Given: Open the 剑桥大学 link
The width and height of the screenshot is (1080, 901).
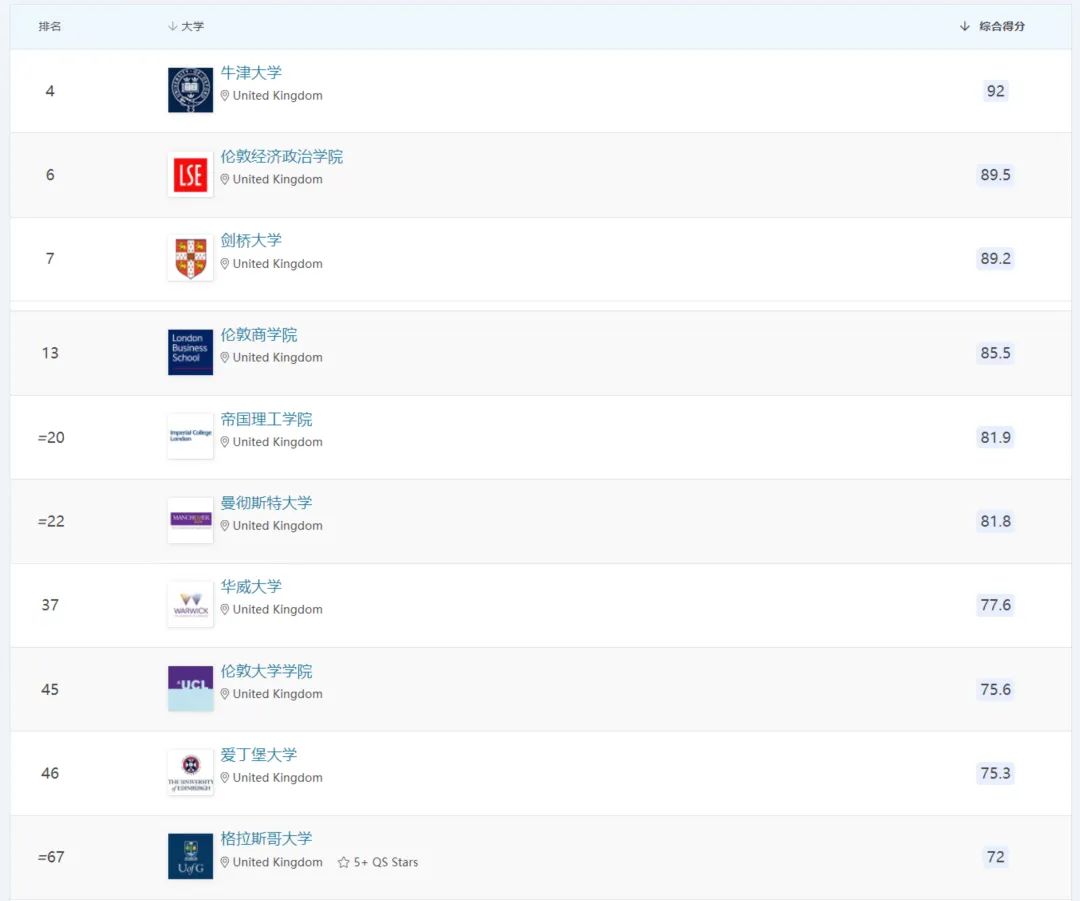Looking at the screenshot, I should [x=251, y=240].
